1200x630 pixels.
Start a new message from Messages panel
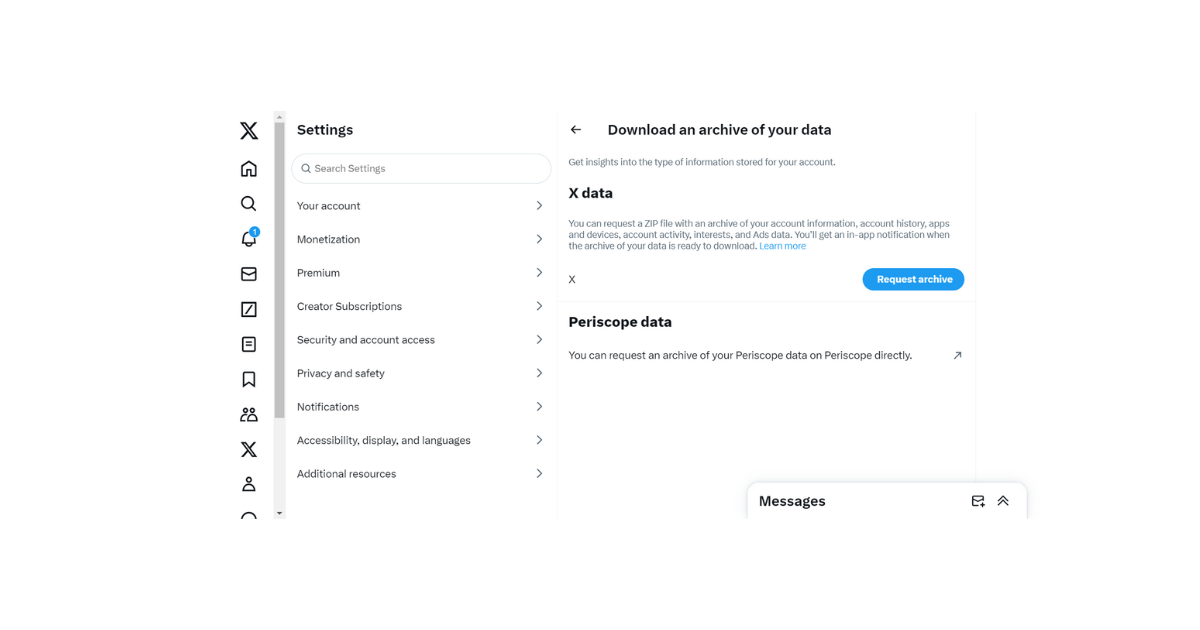pyautogui.click(x=978, y=501)
